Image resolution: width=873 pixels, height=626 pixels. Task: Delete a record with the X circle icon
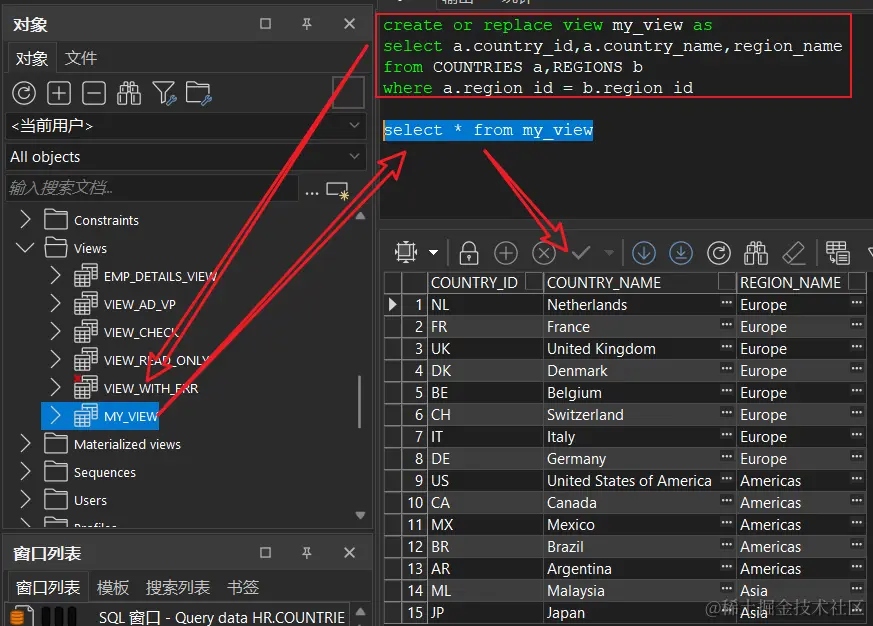[x=544, y=253]
